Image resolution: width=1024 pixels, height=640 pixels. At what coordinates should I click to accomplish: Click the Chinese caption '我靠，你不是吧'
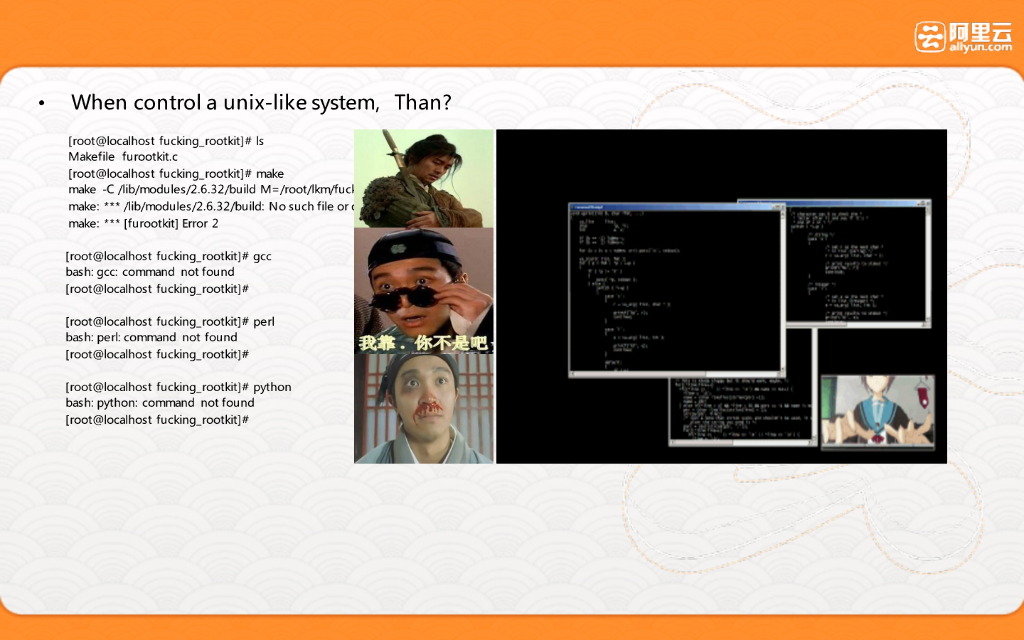(x=424, y=343)
